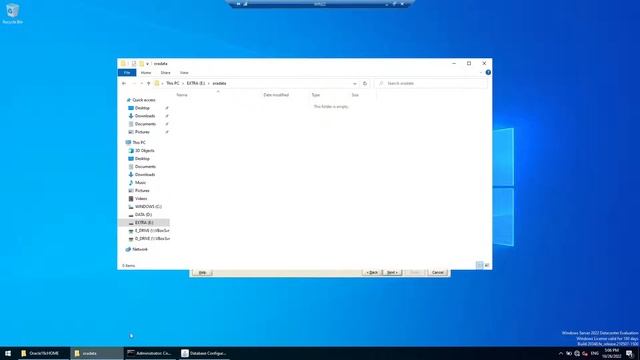Select the EXTRA (E:) drive in navigation pane
Screen dimensions: 640x360
click(x=144, y=223)
